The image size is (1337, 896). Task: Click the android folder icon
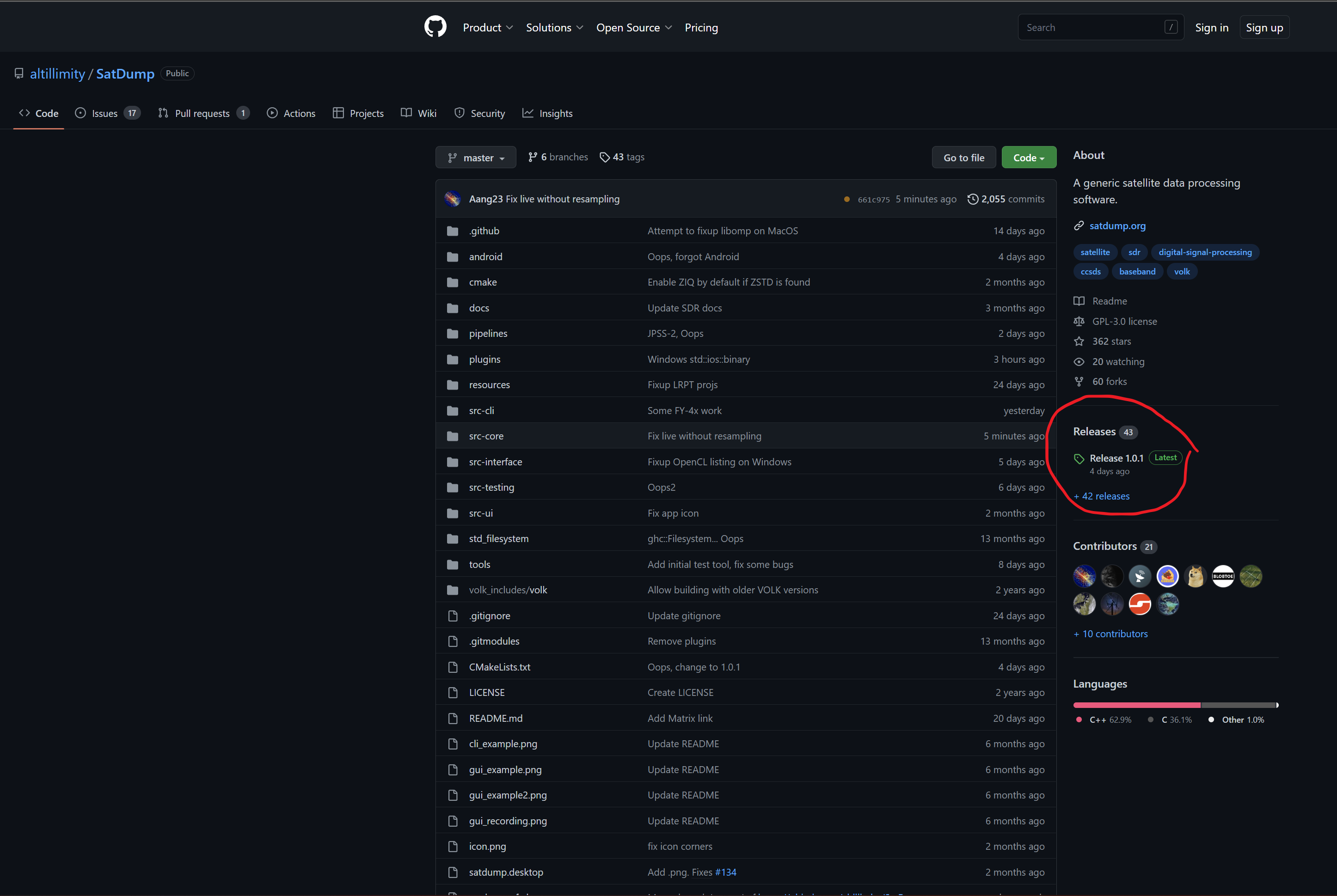[x=452, y=256]
